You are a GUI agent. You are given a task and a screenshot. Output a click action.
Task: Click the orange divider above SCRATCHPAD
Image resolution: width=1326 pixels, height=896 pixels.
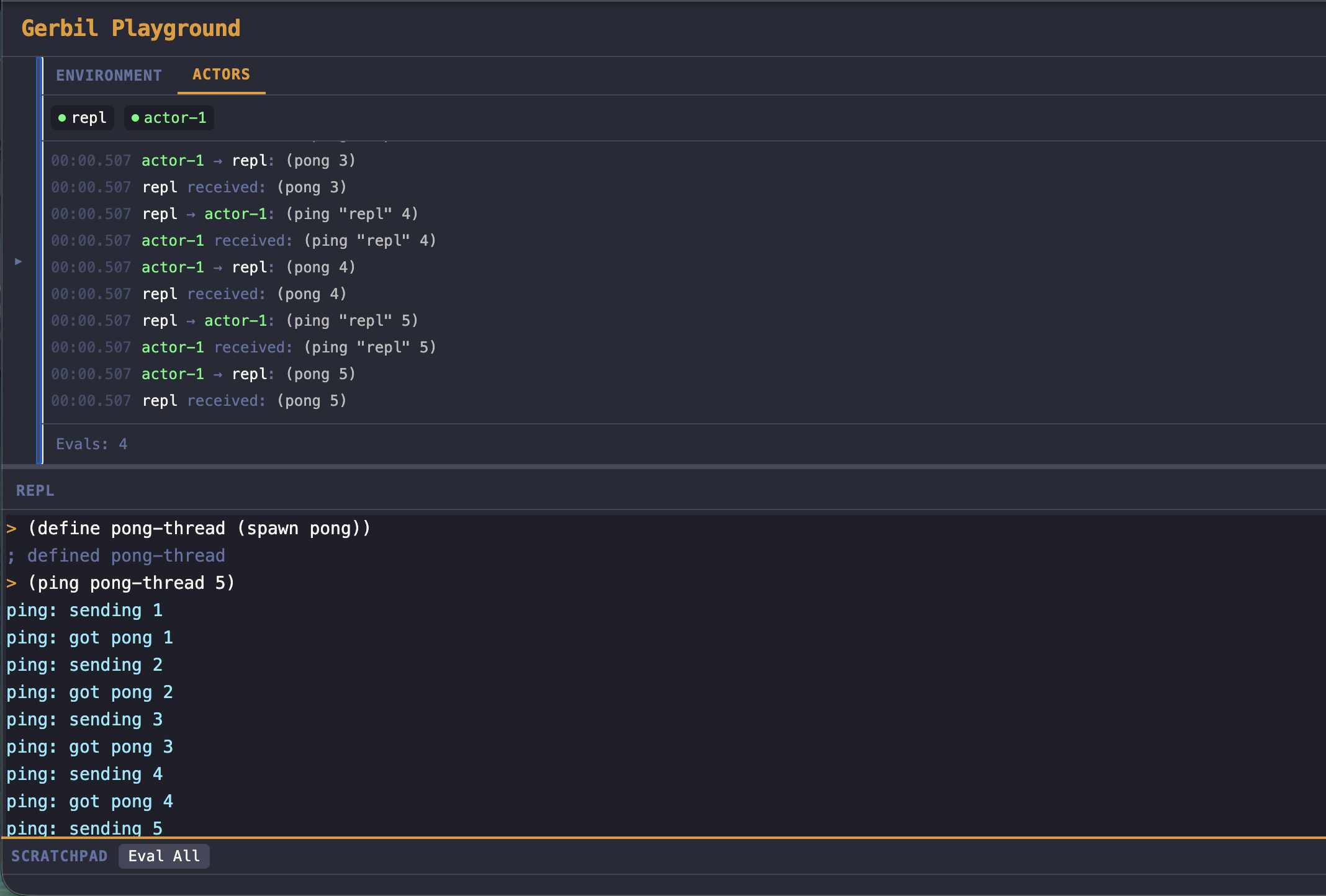pos(663,838)
